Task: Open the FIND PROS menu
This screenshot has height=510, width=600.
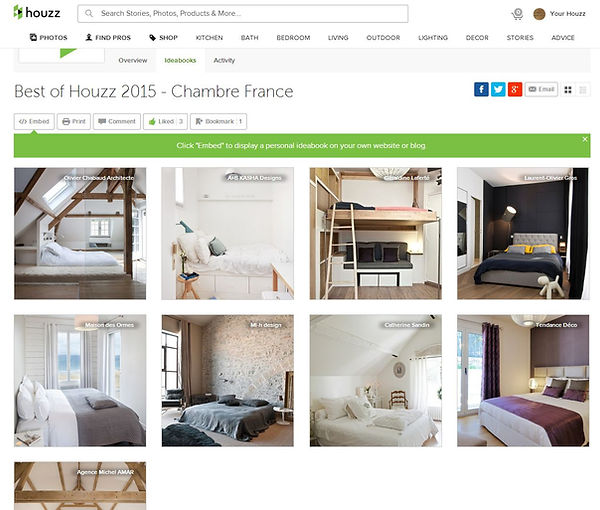Action: (x=108, y=37)
